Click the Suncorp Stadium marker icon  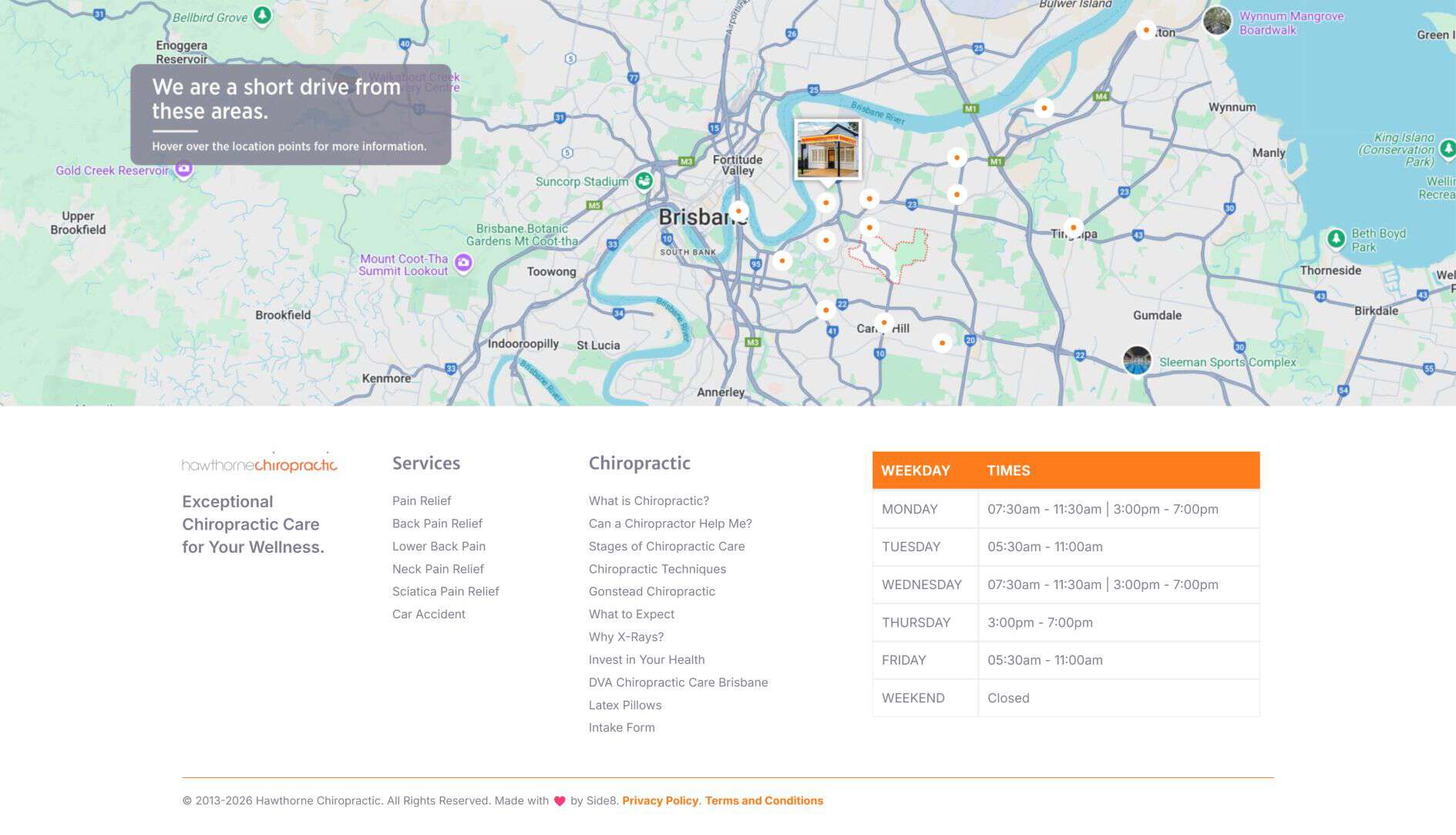pyautogui.click(x=644, y=180)
